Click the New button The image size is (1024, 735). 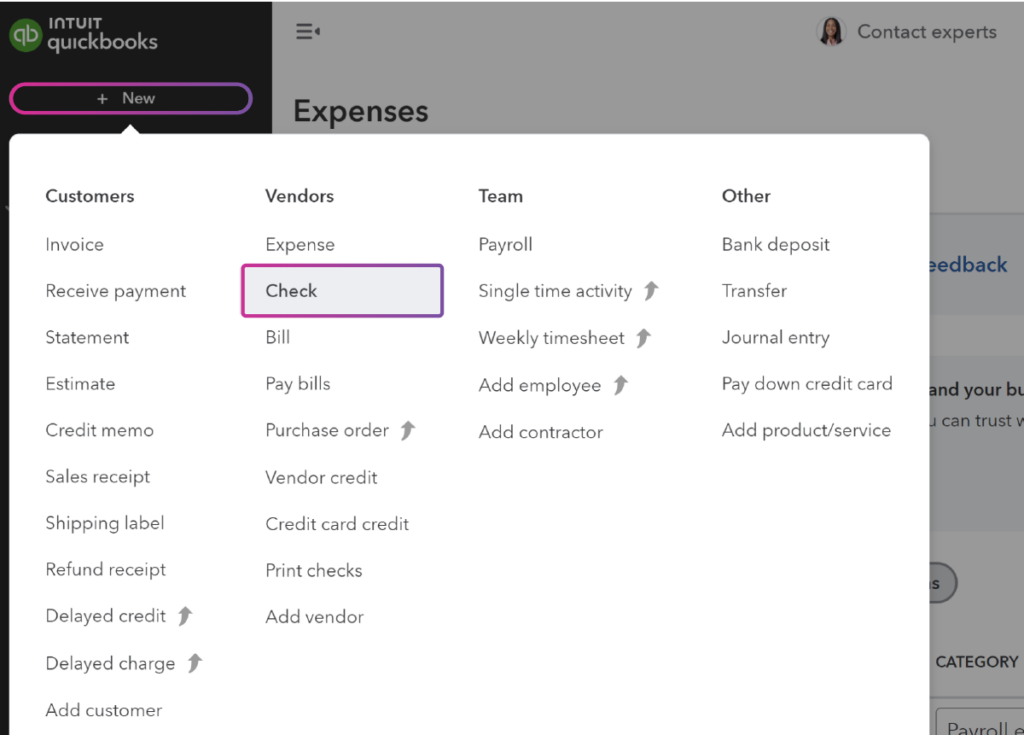coord(129,98)
